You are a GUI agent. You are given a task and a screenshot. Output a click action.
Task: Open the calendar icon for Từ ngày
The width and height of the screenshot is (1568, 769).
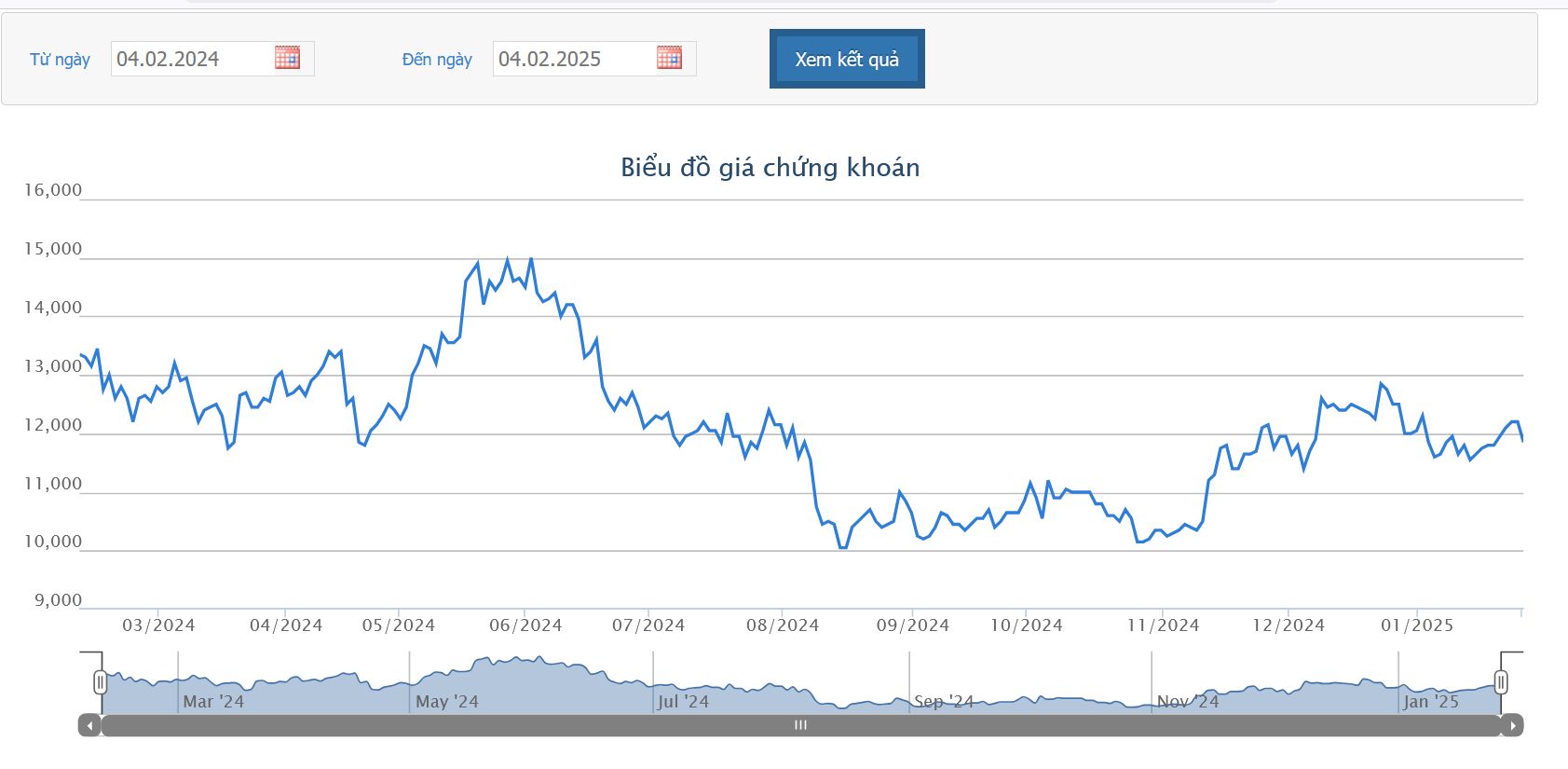[x=287, y=58]
